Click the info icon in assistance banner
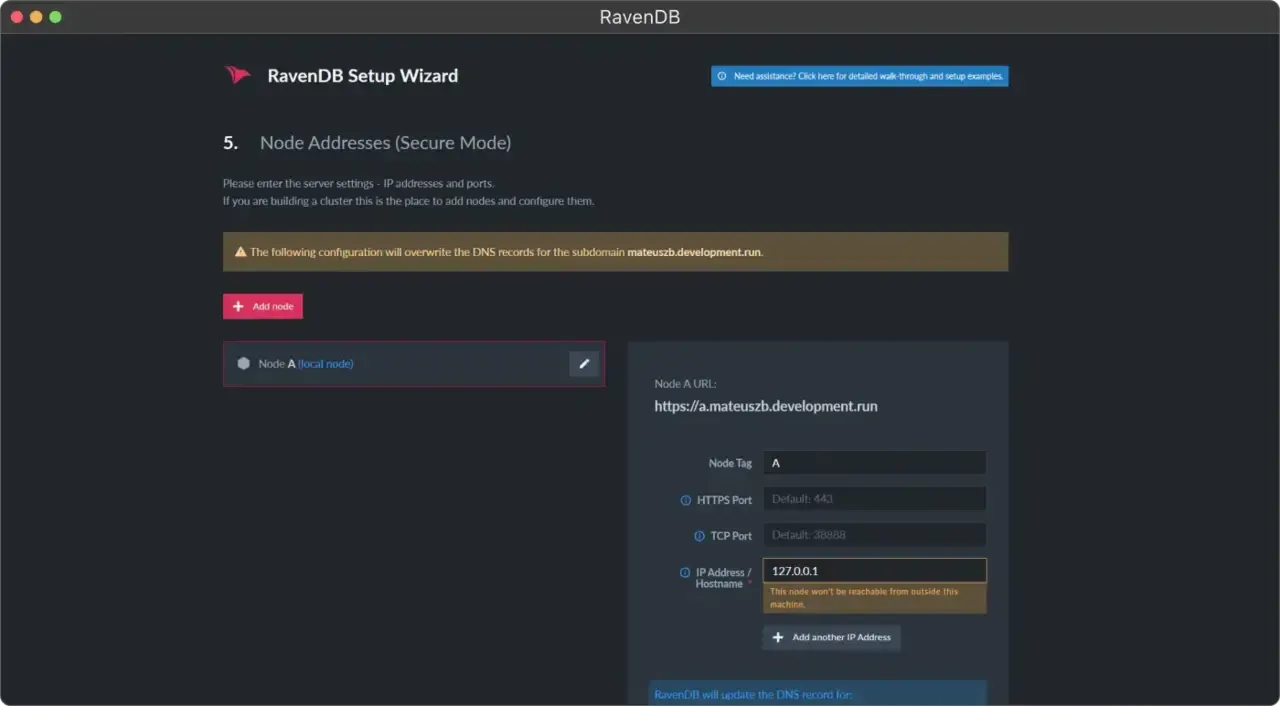Image resolution: width=1280 pixels, height=706 pixels. pyautogui.click(x=722, y=76)
